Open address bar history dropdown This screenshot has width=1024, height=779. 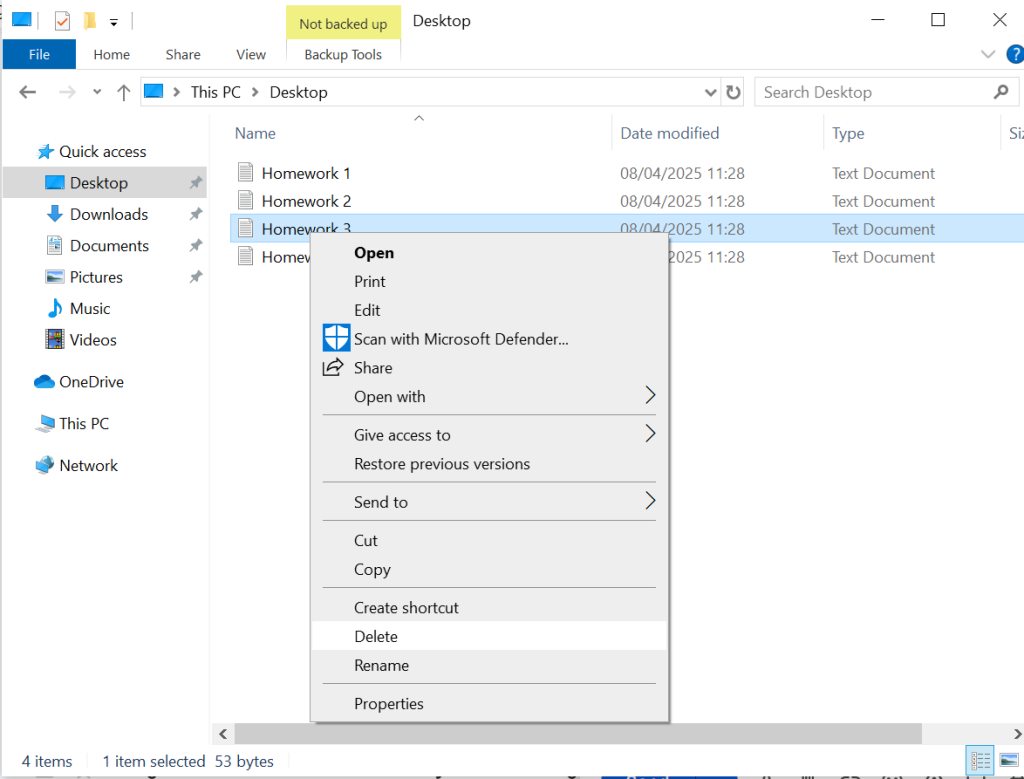[711, 92]
